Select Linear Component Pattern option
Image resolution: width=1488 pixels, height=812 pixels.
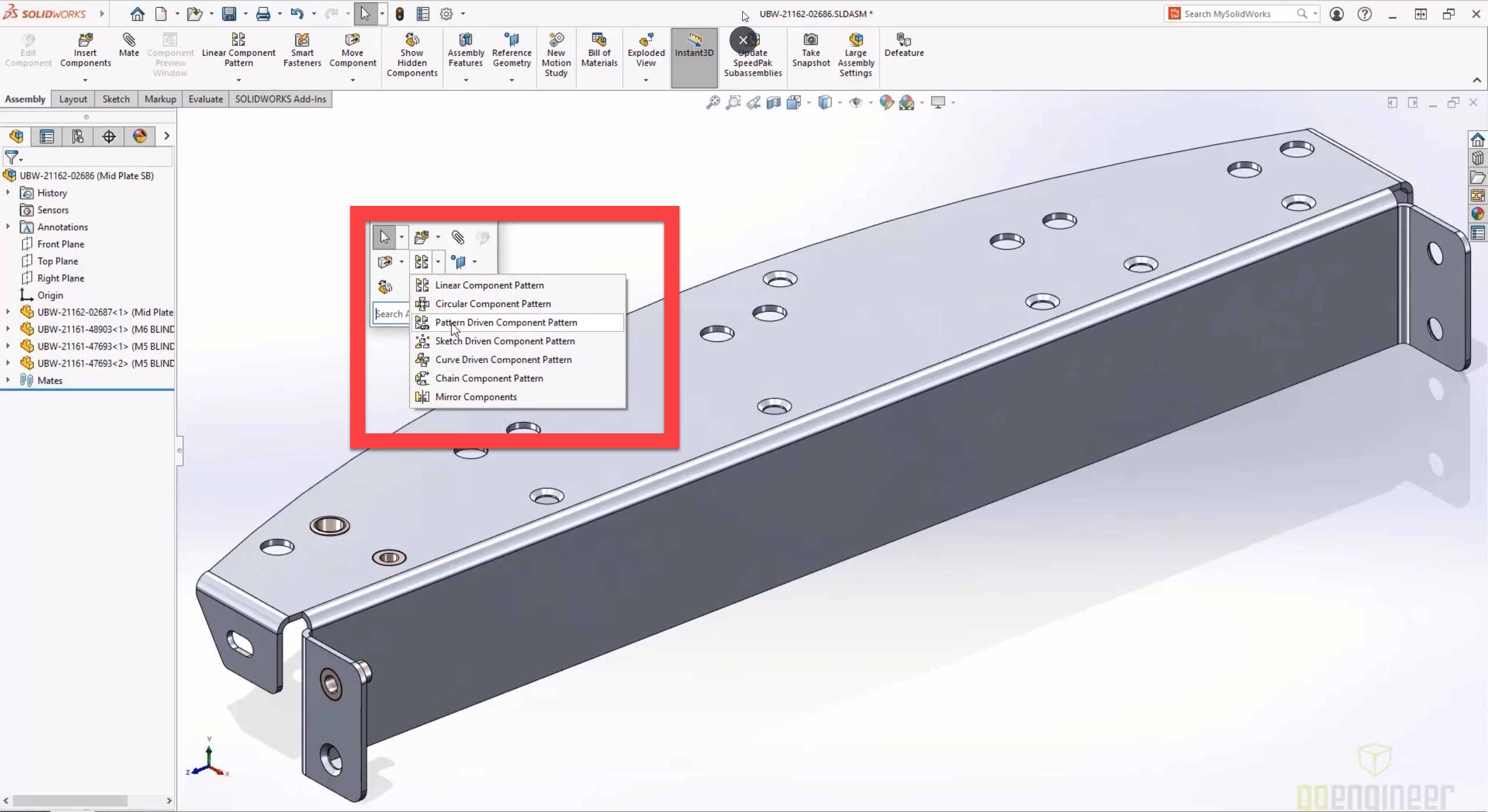[489, 285]
